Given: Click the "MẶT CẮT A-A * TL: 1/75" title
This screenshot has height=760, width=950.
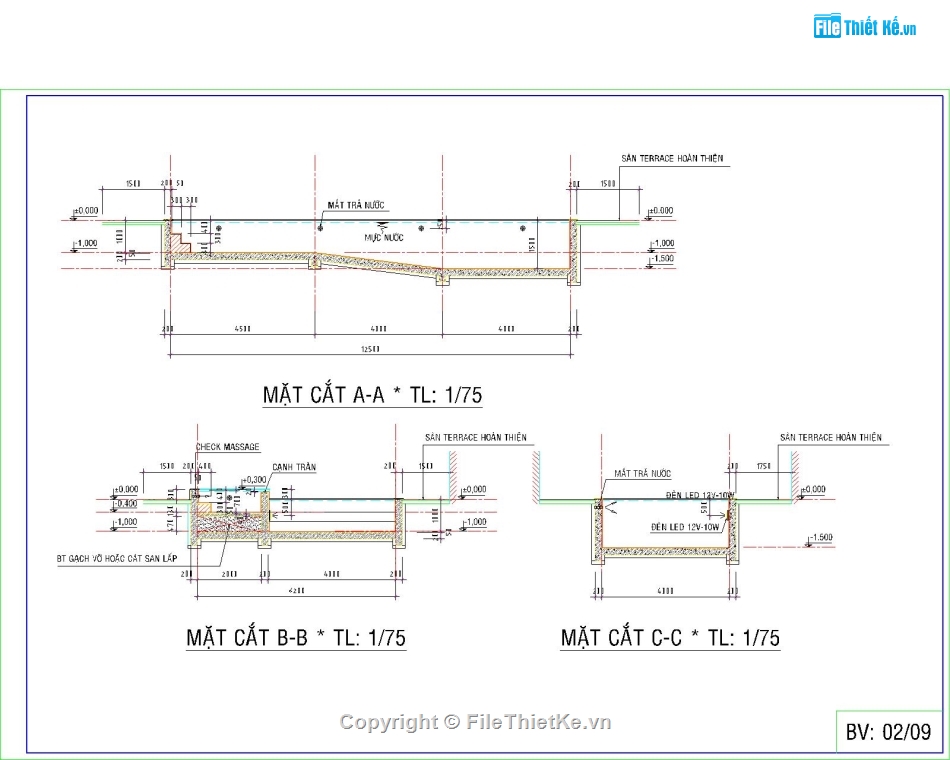Looking at the screenshot, I should point(373,395).
